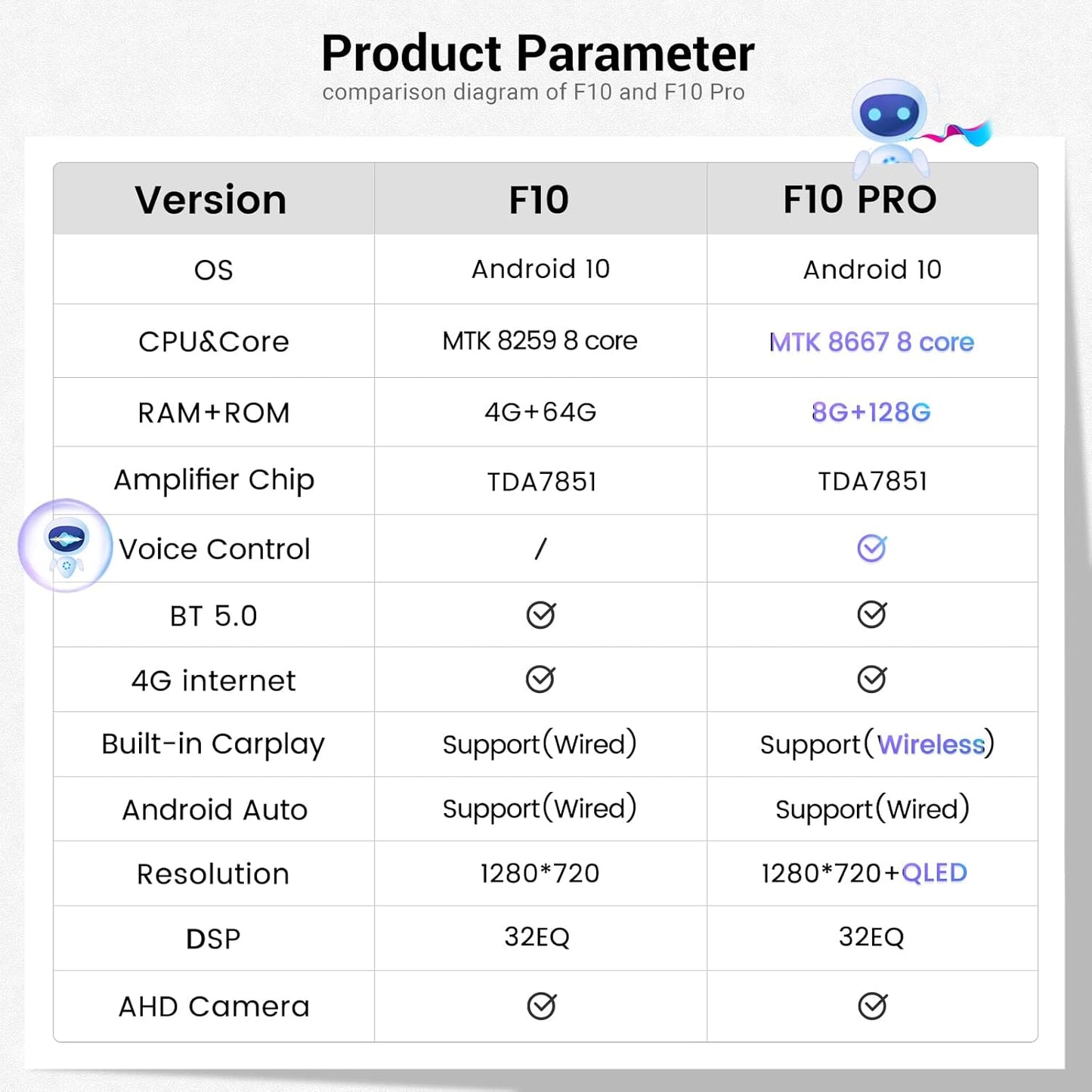
Task: Click the BT 5.0 checkmark under F10
Action: [x=541, y=615]
